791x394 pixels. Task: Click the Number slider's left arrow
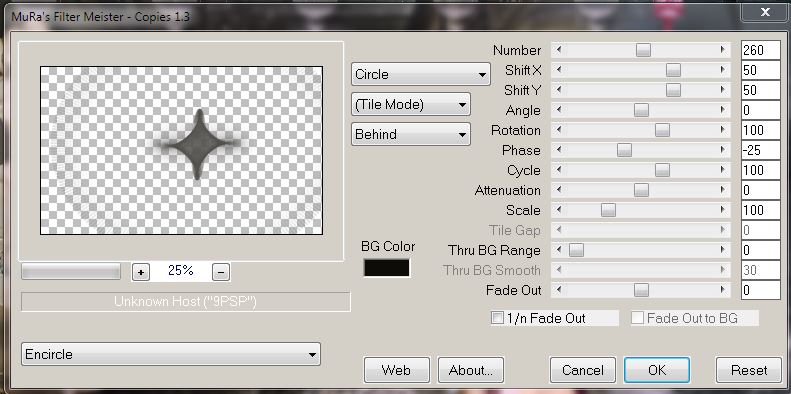click(559, 50)
